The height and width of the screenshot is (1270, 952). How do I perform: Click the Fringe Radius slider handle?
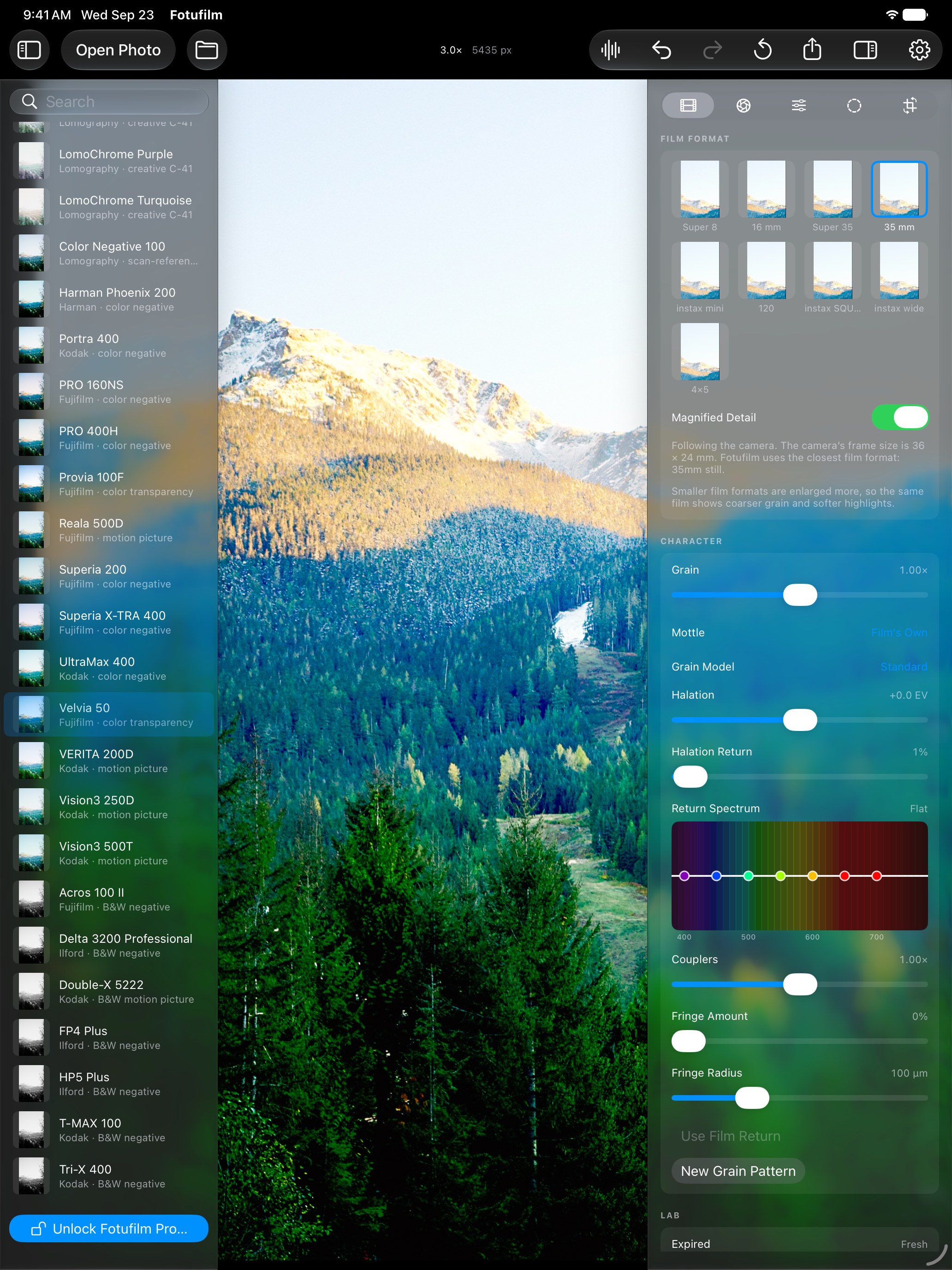tap(752, 1098)
